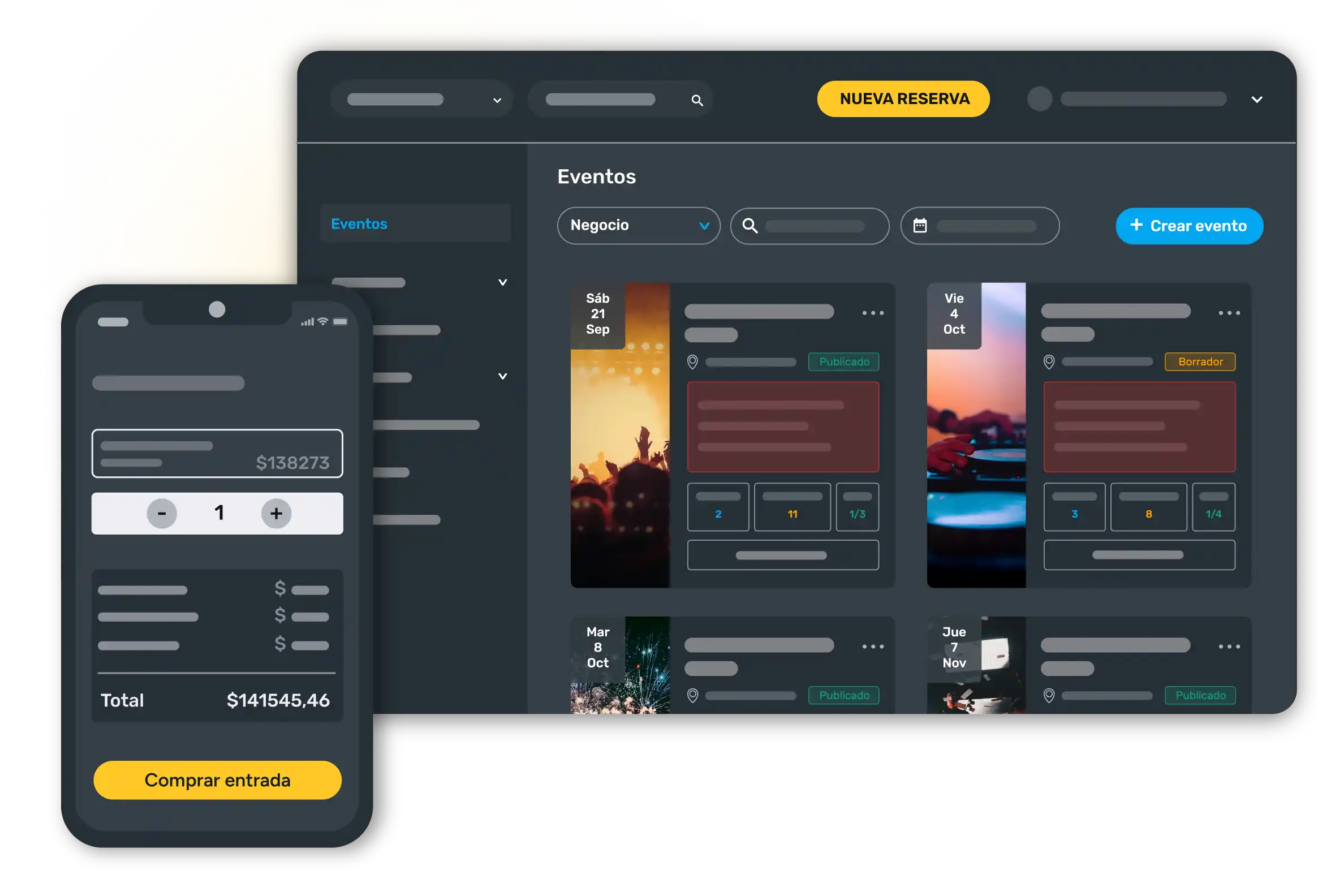1318x896 pixels.
Task: Select the $138273 ticket option box
Action: [x=217, y=454]
